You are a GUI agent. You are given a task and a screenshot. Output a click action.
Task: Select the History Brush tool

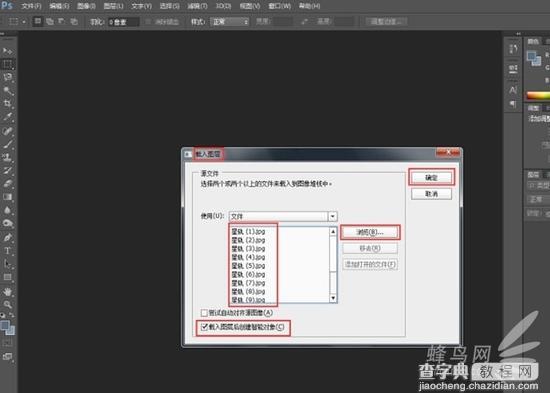pos(7,171)
